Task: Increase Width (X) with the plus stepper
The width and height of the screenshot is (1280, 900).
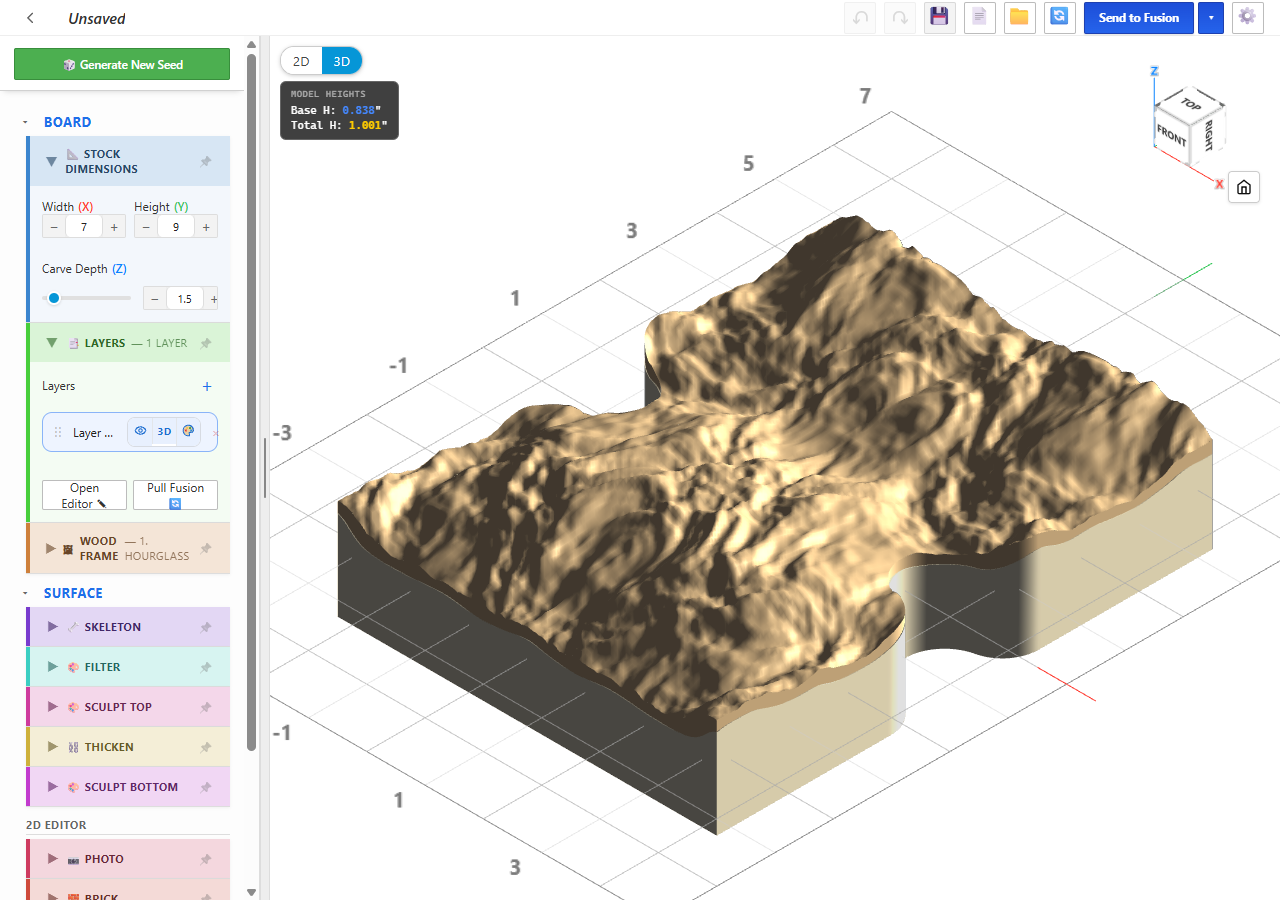Action: pyautogui.click(x=114, y=227)
